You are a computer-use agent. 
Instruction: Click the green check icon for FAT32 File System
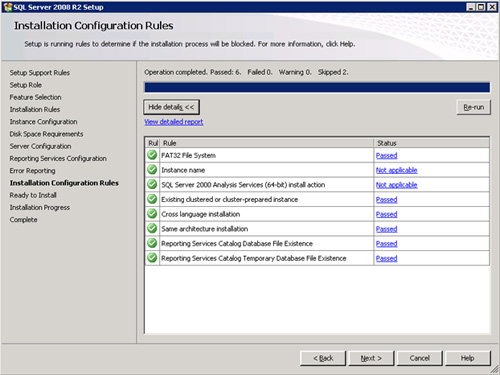[152, 155]
